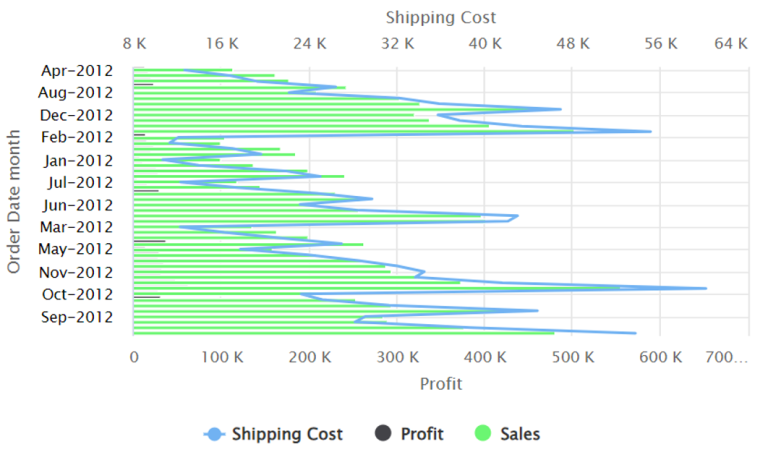Click the Jul-2012 axis label
This screenshot has width=768, height=452.
click(x=80, y=183)
